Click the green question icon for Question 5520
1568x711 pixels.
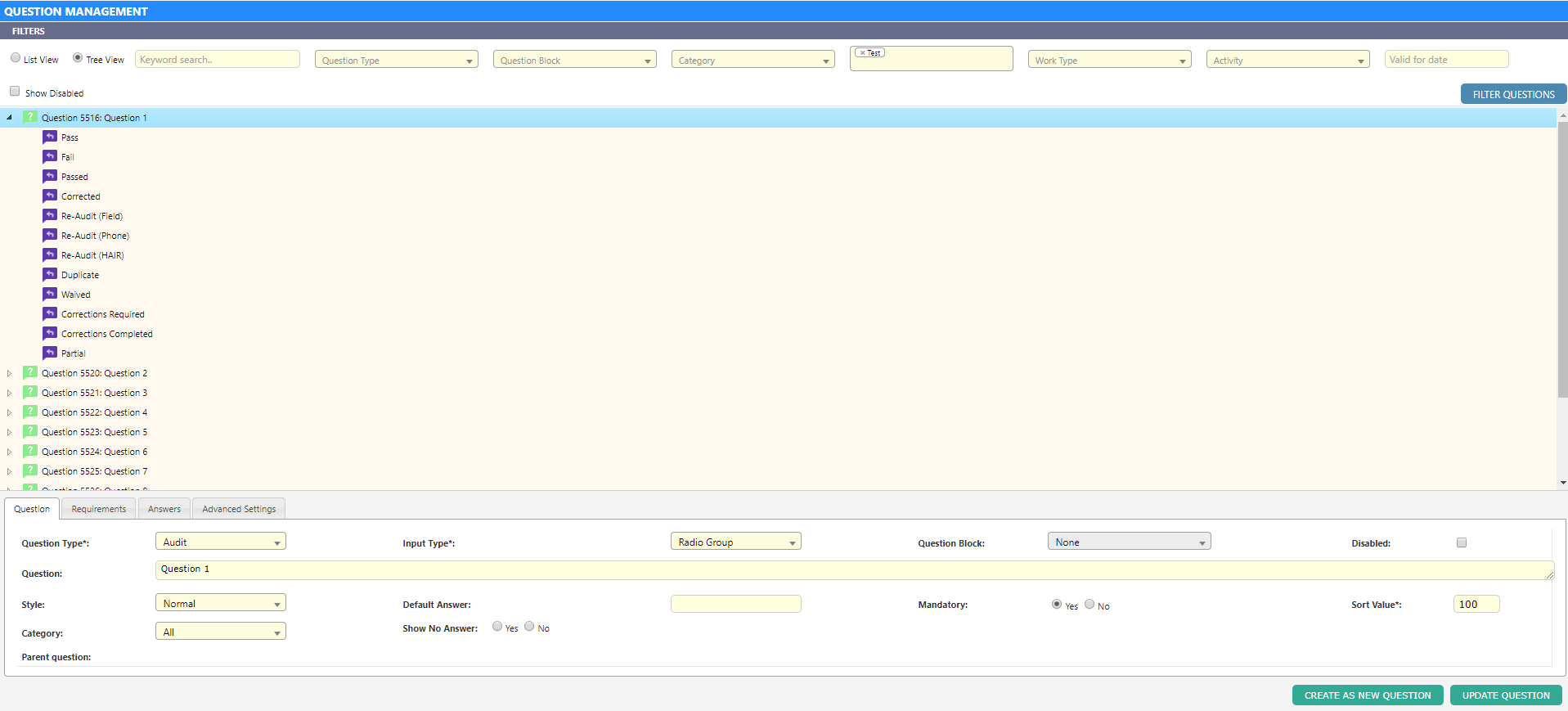pyautogui.click(x=30, y=372)
